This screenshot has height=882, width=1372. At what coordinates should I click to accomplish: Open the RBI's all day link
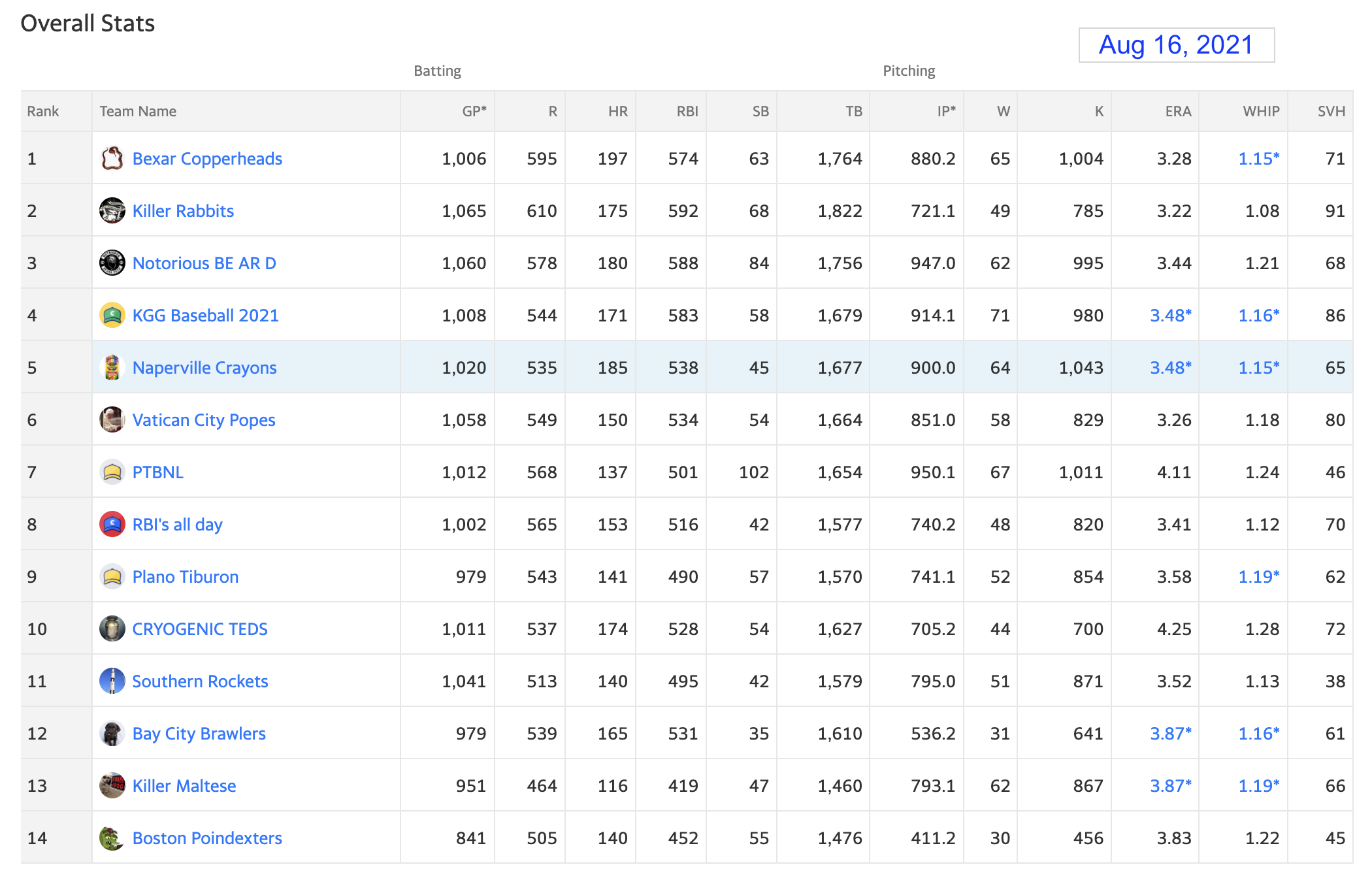pyautogui.click(x=177, y=525)
